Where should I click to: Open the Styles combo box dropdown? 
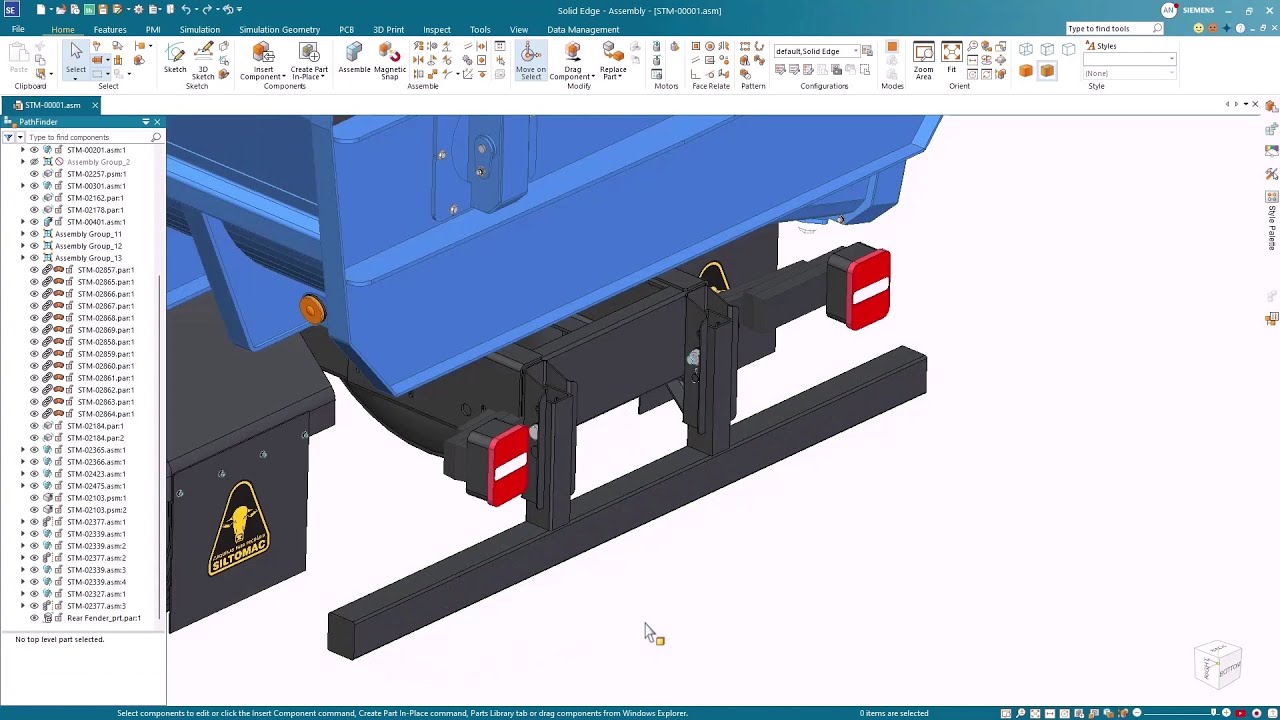1171,59
